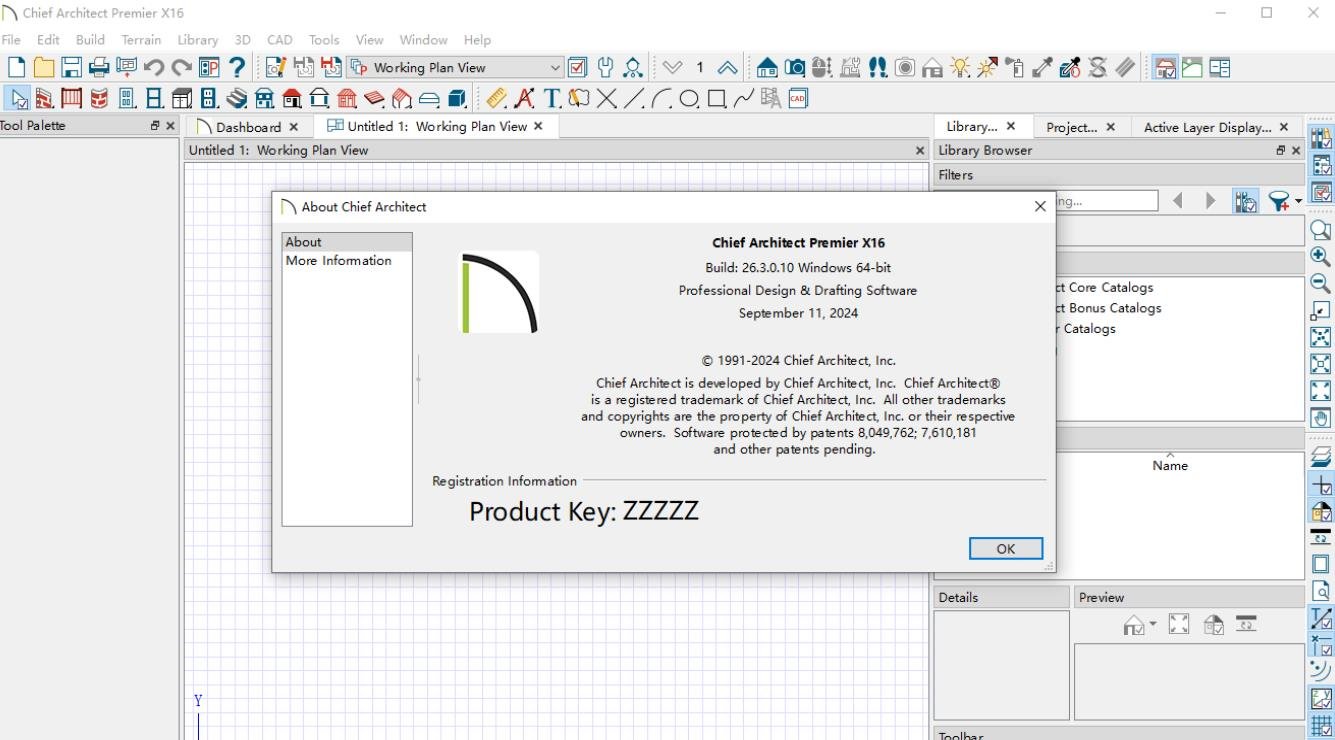Click the Adjust Lights lightbulb icon
Viewport: 1335px width, 740px height.
point(960,68)
